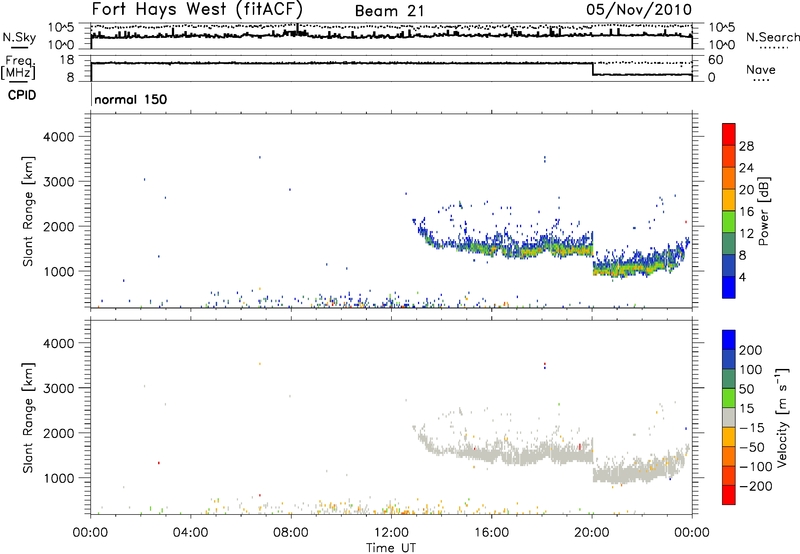Click the 'N.Search' legend label
The width and height of the screenshot is (800, 554).
(772, 37)
